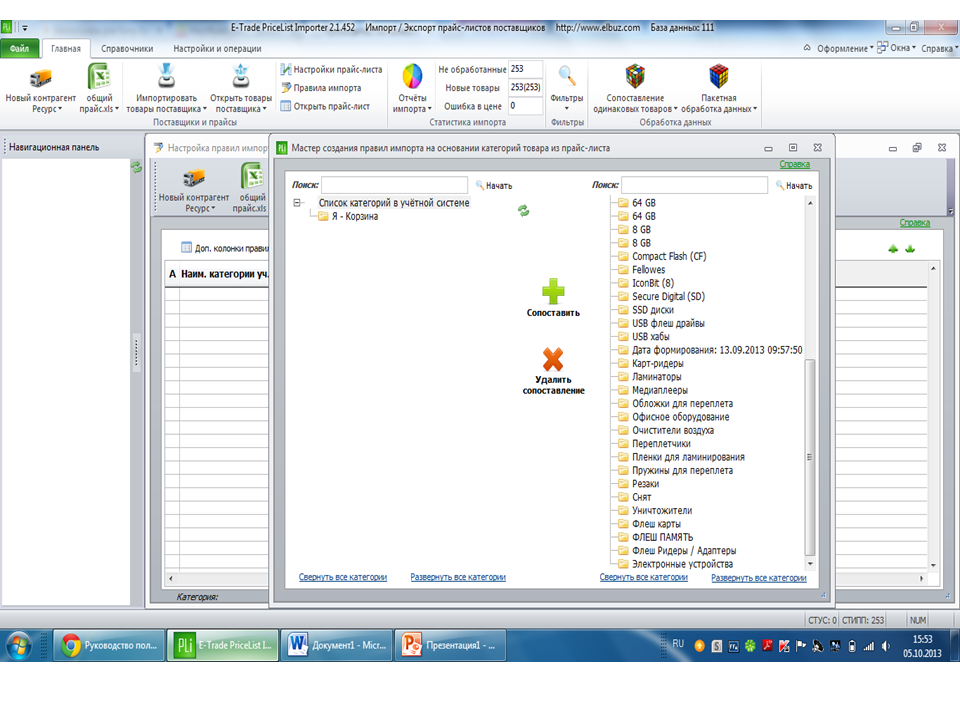
Task: Select USB флеш драйвы folder
Action: (x=668, y=323)
